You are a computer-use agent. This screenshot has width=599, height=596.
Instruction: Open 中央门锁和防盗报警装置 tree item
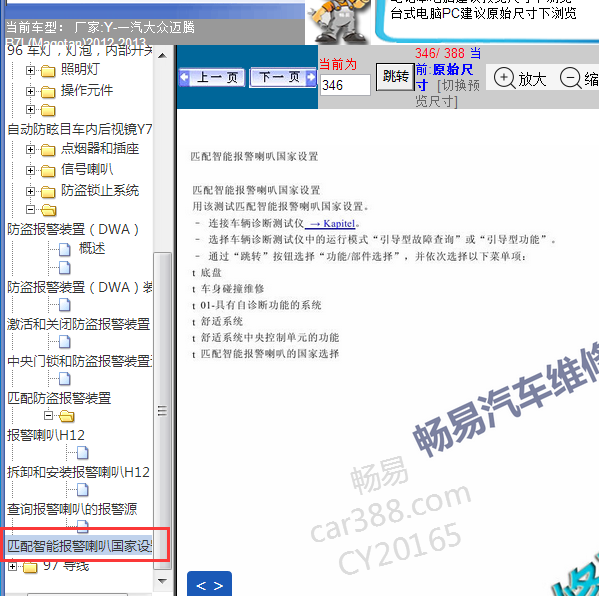79,361
